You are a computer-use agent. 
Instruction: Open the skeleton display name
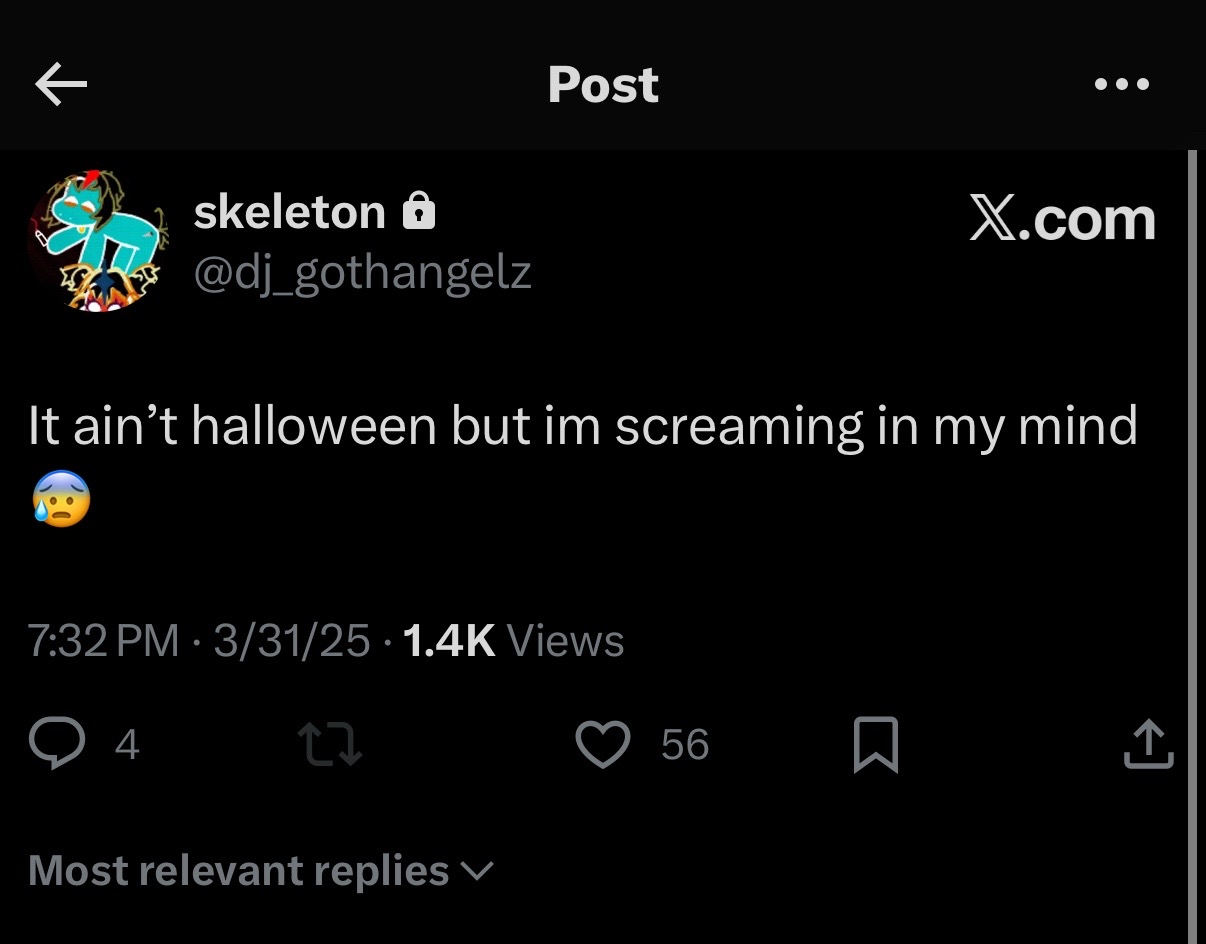(x=289, y=212)
